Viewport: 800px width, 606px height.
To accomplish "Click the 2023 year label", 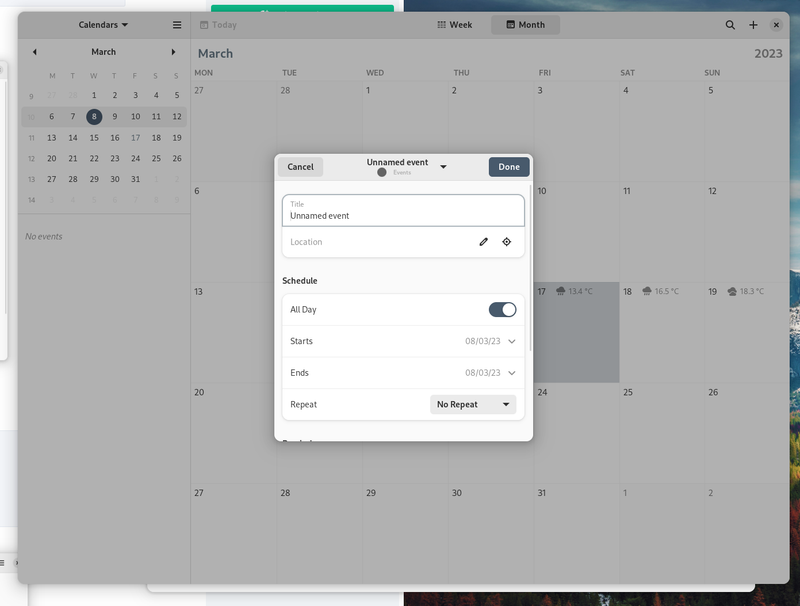I will click(768, 54).
